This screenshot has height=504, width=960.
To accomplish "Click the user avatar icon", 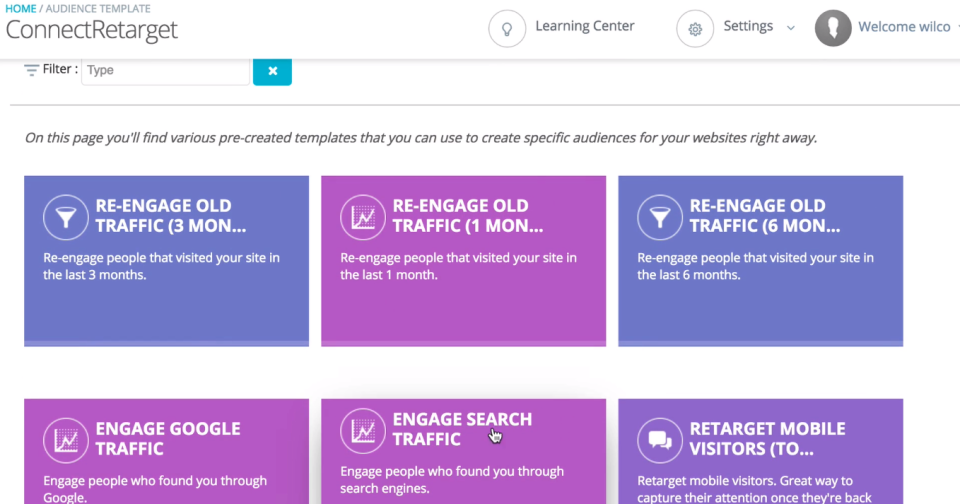I will (833, 28).
